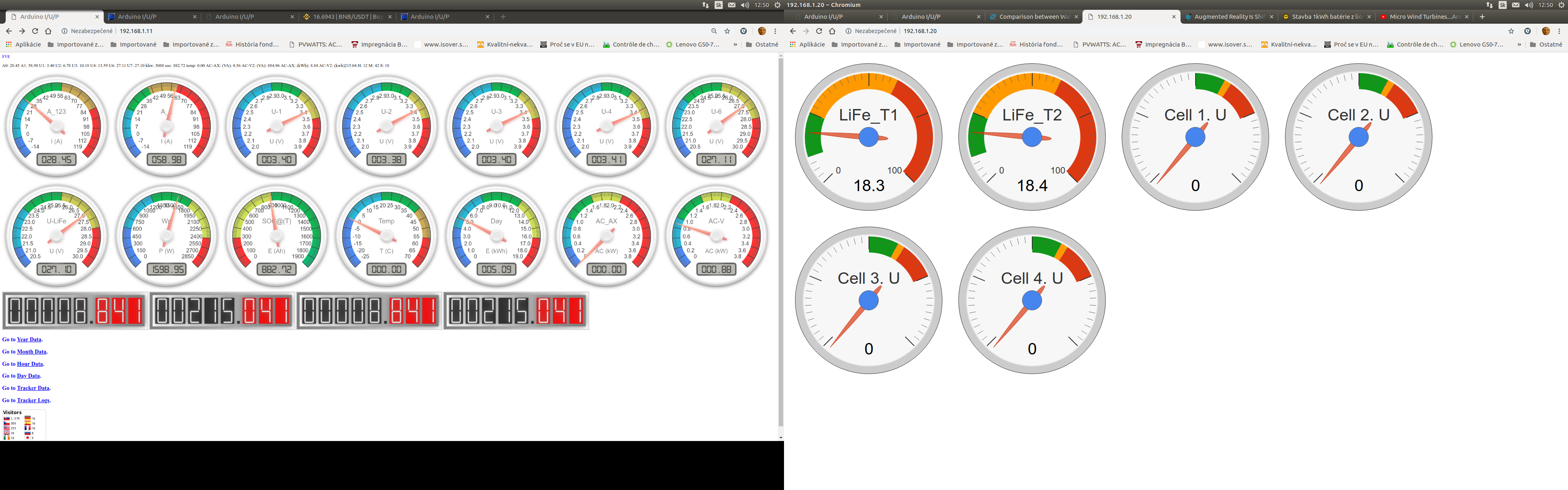The width and height of the screenshot is (1568, 490).
Task: Click the zoom magnifier icon in address bar
Action: 714,31
